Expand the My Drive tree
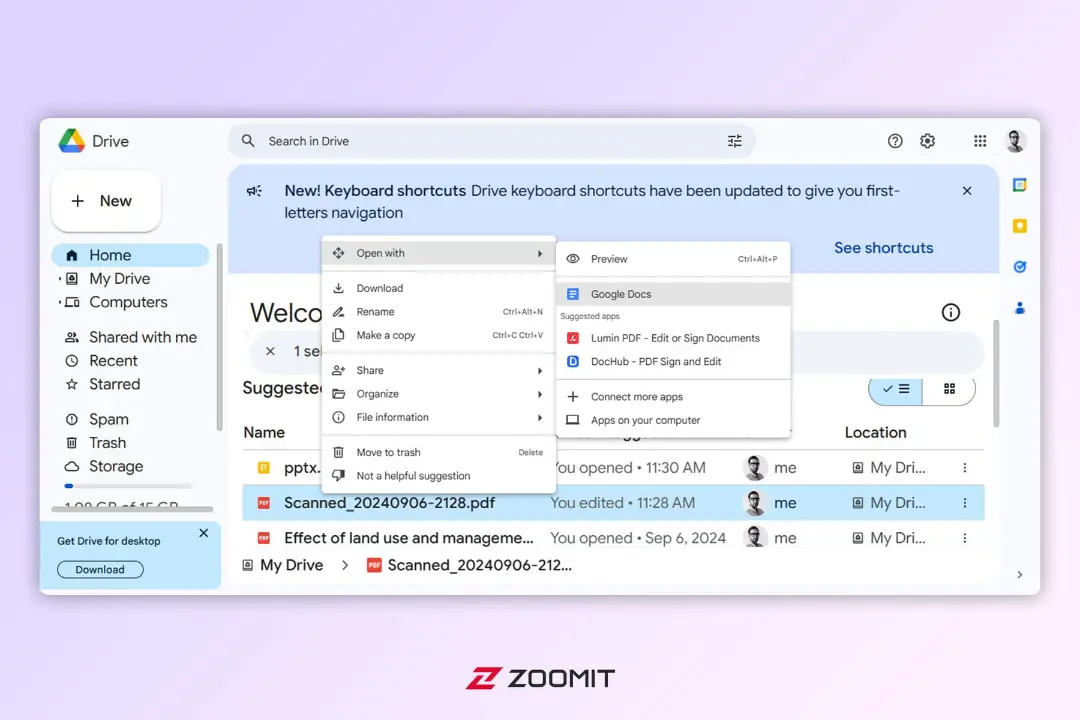Screen dimensions: 1080x720 point(60,278)
